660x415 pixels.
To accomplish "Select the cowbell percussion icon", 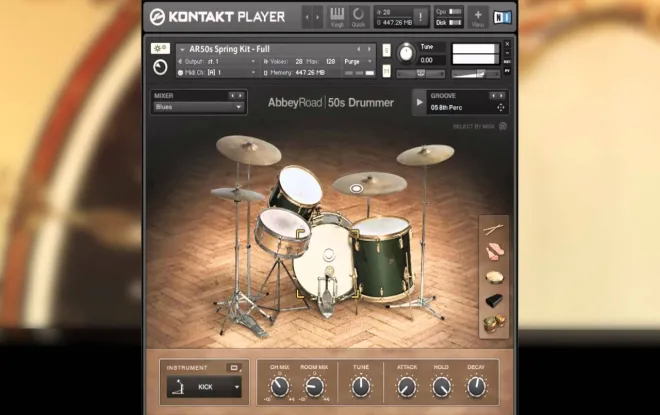I will click(x=494, y=301).
